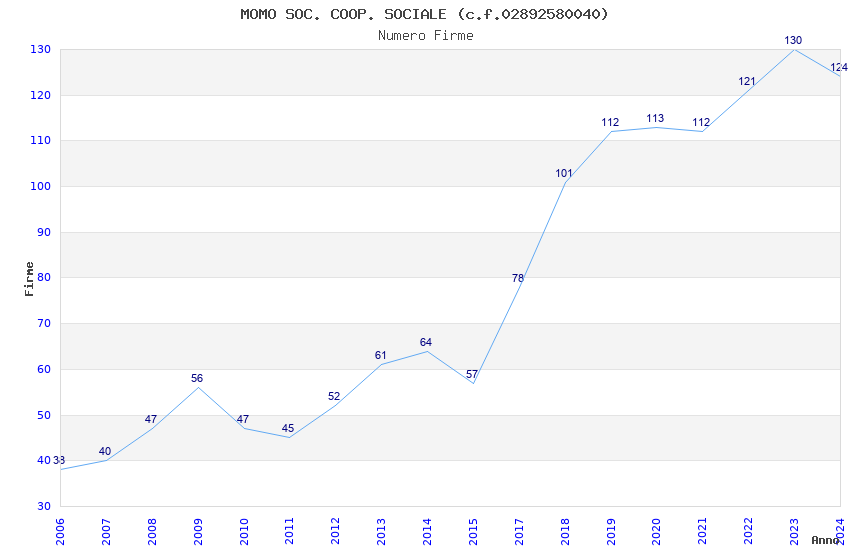Click the x-axis year label 2013
The height and width of the screenshot is (550, 850).
tap(381, 531)
